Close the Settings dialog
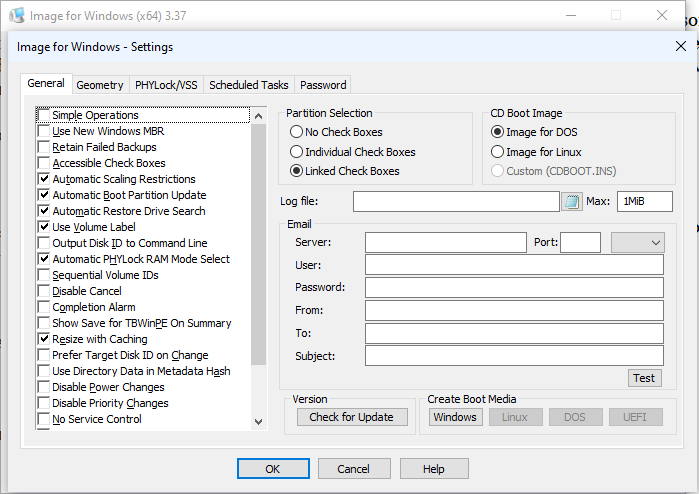The image size is (699, 494). (x=680, y=46)
